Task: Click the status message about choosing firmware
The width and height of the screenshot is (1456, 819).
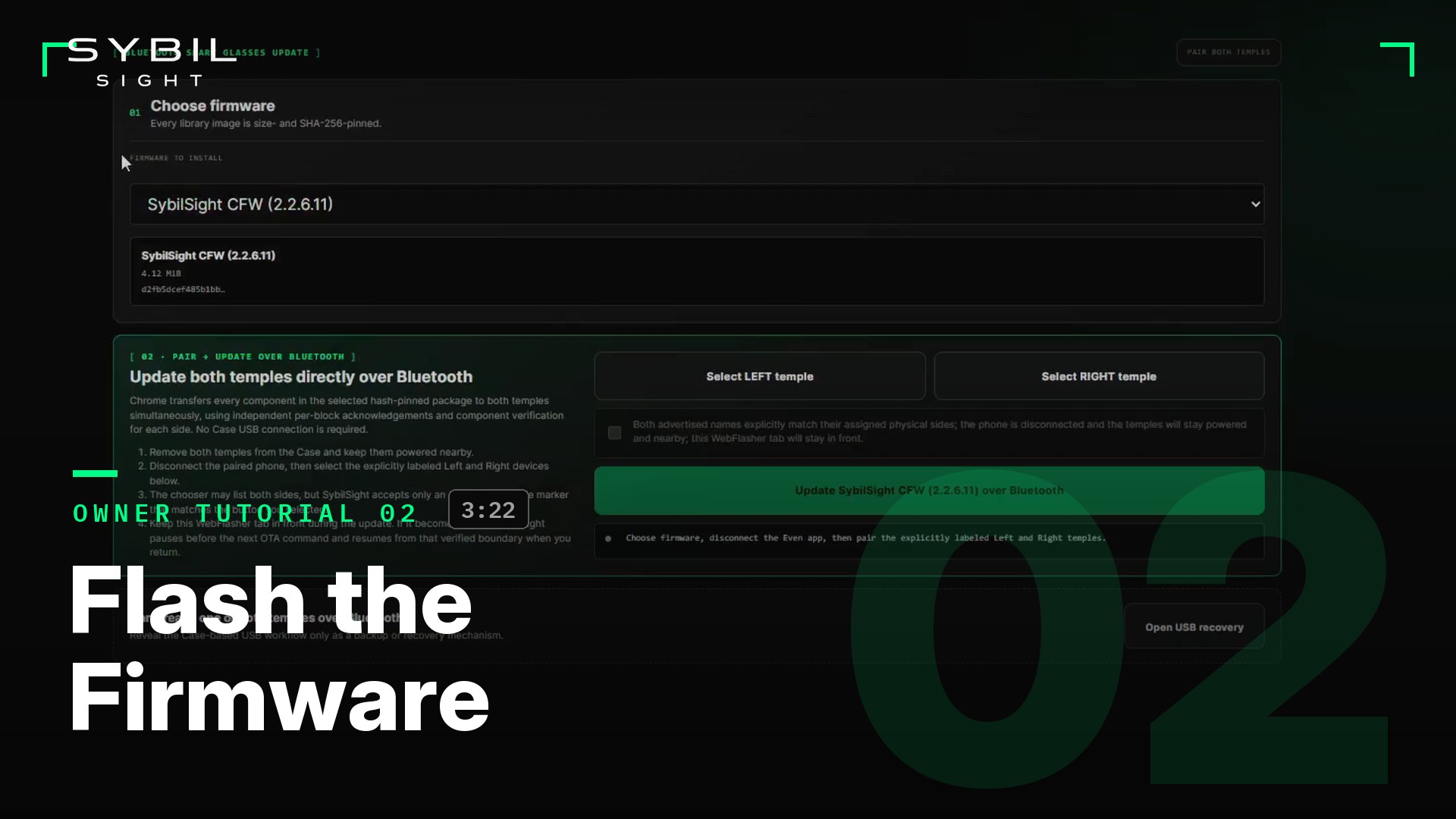Action: [x=865, y=538]
